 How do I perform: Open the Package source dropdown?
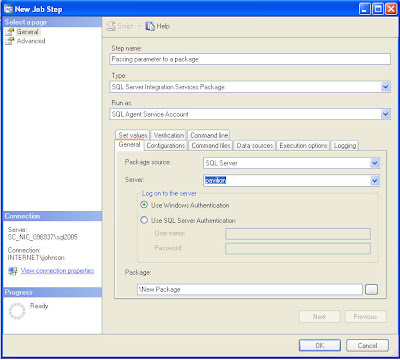tap(375, 163)
